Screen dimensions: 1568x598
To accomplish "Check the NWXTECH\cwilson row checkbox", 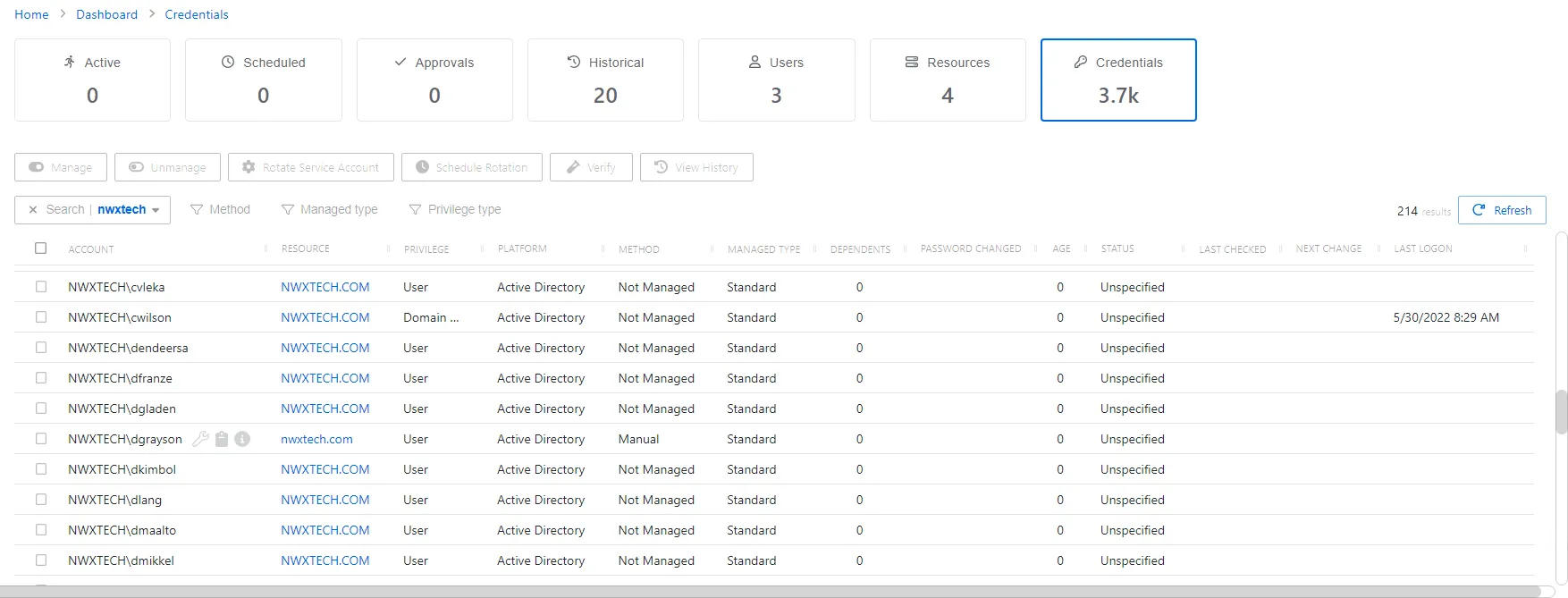I will tap(41, 317).
